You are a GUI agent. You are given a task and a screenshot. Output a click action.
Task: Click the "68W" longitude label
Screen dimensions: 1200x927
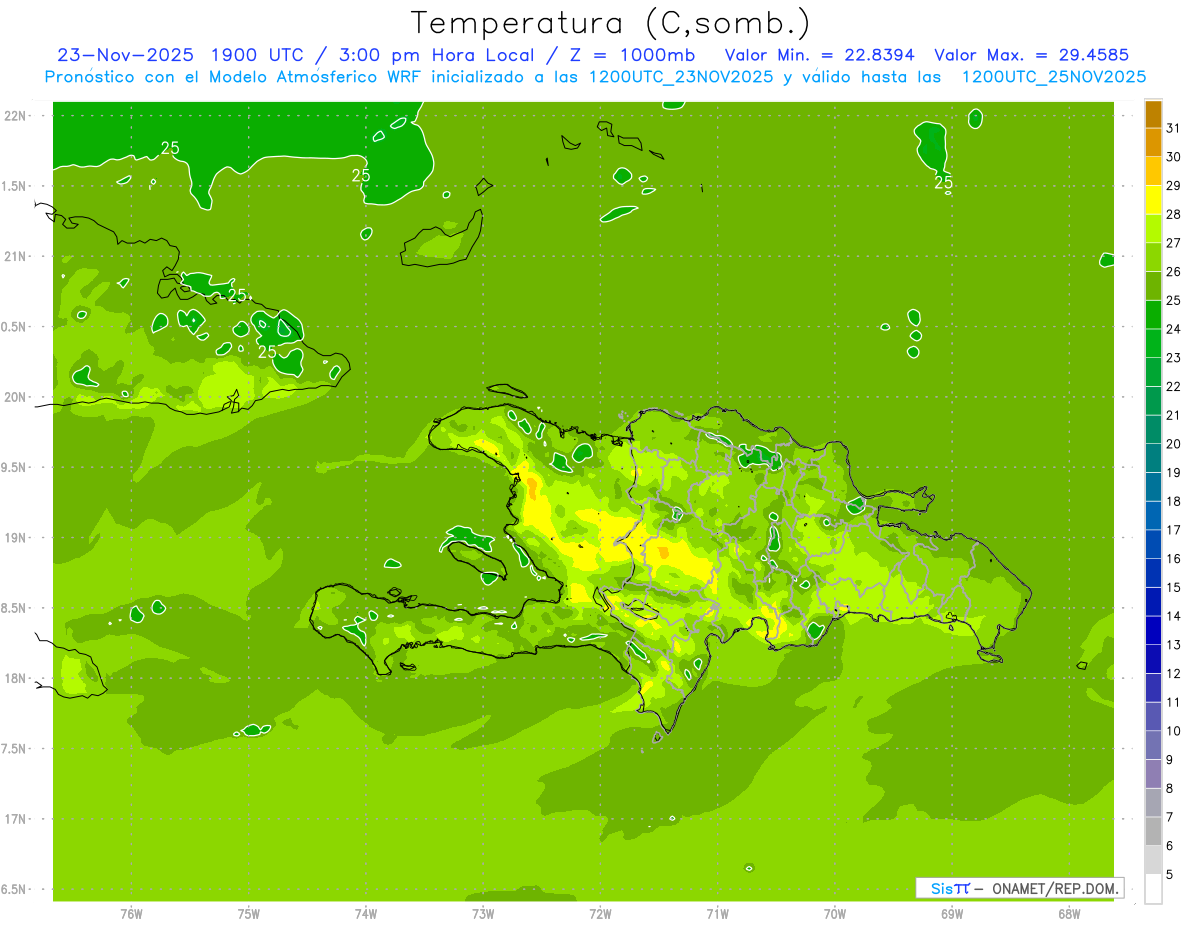[1069, 914]
